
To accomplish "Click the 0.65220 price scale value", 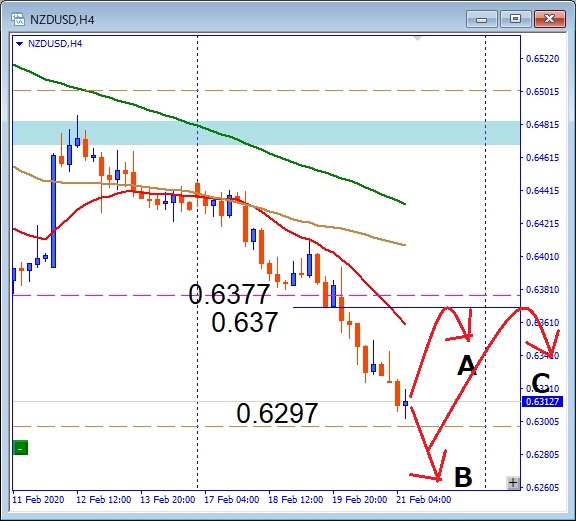I will click(x=543, y=58).
